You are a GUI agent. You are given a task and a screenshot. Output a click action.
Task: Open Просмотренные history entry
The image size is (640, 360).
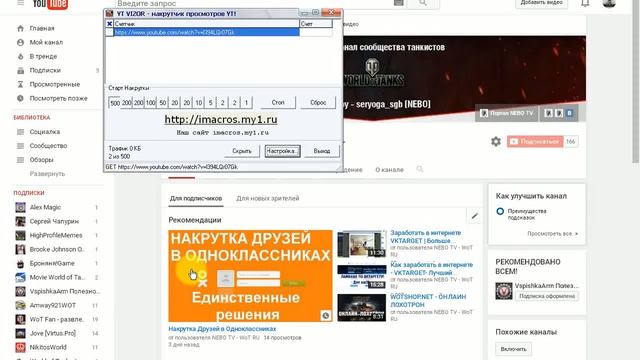point(55,84)
